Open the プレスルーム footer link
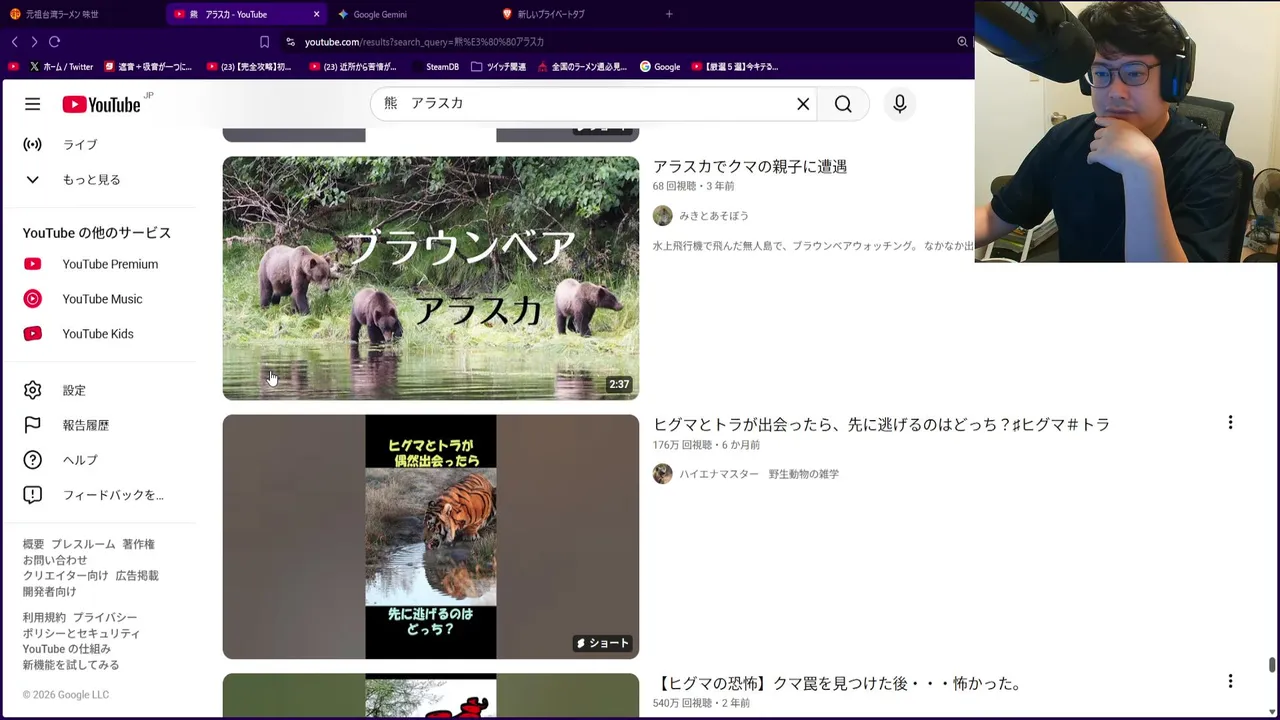Viewport: 1280px width, 720px height. [83, 545]
